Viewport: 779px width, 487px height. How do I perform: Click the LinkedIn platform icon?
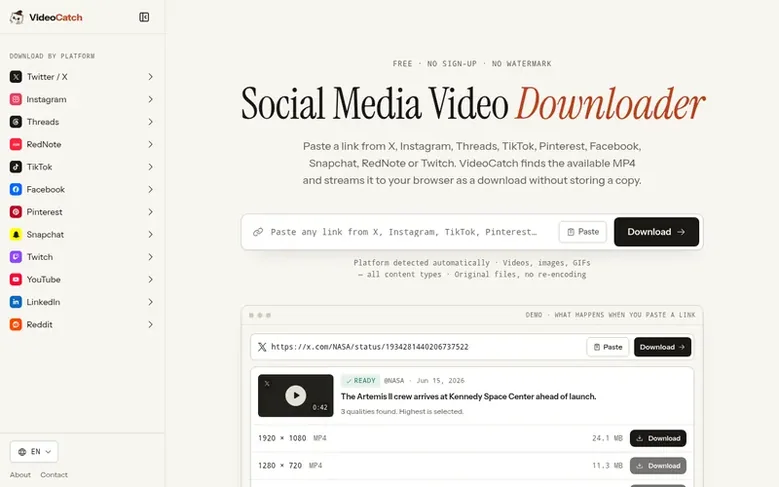point(16,302)
